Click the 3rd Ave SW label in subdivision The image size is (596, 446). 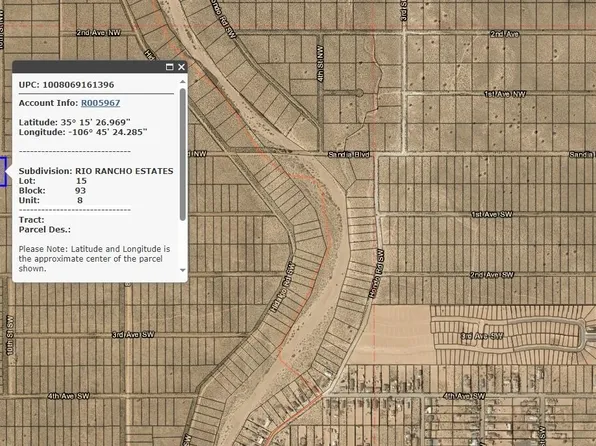click(482, 336)
